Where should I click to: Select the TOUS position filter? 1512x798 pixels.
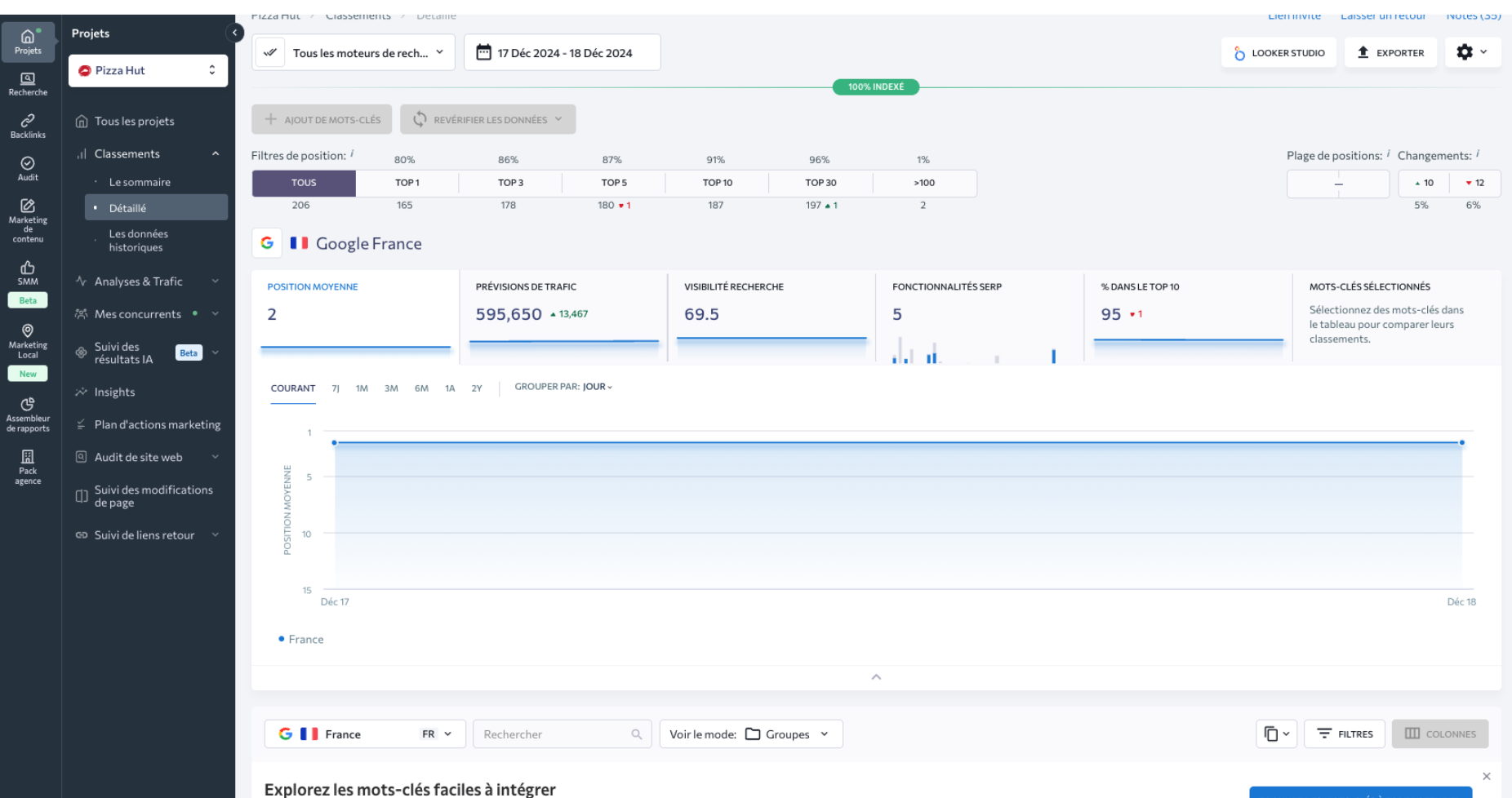click(304, 183)
